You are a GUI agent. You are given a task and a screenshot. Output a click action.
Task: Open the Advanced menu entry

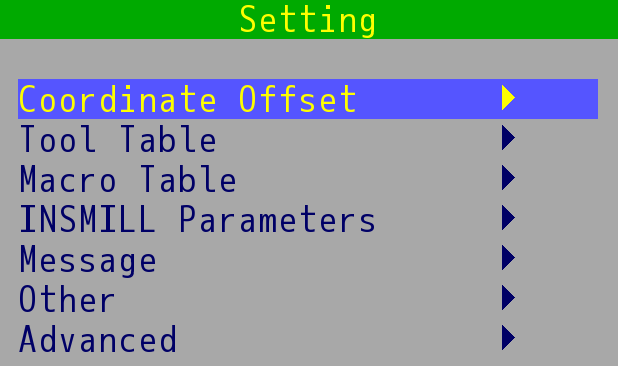tap(308, 338)
